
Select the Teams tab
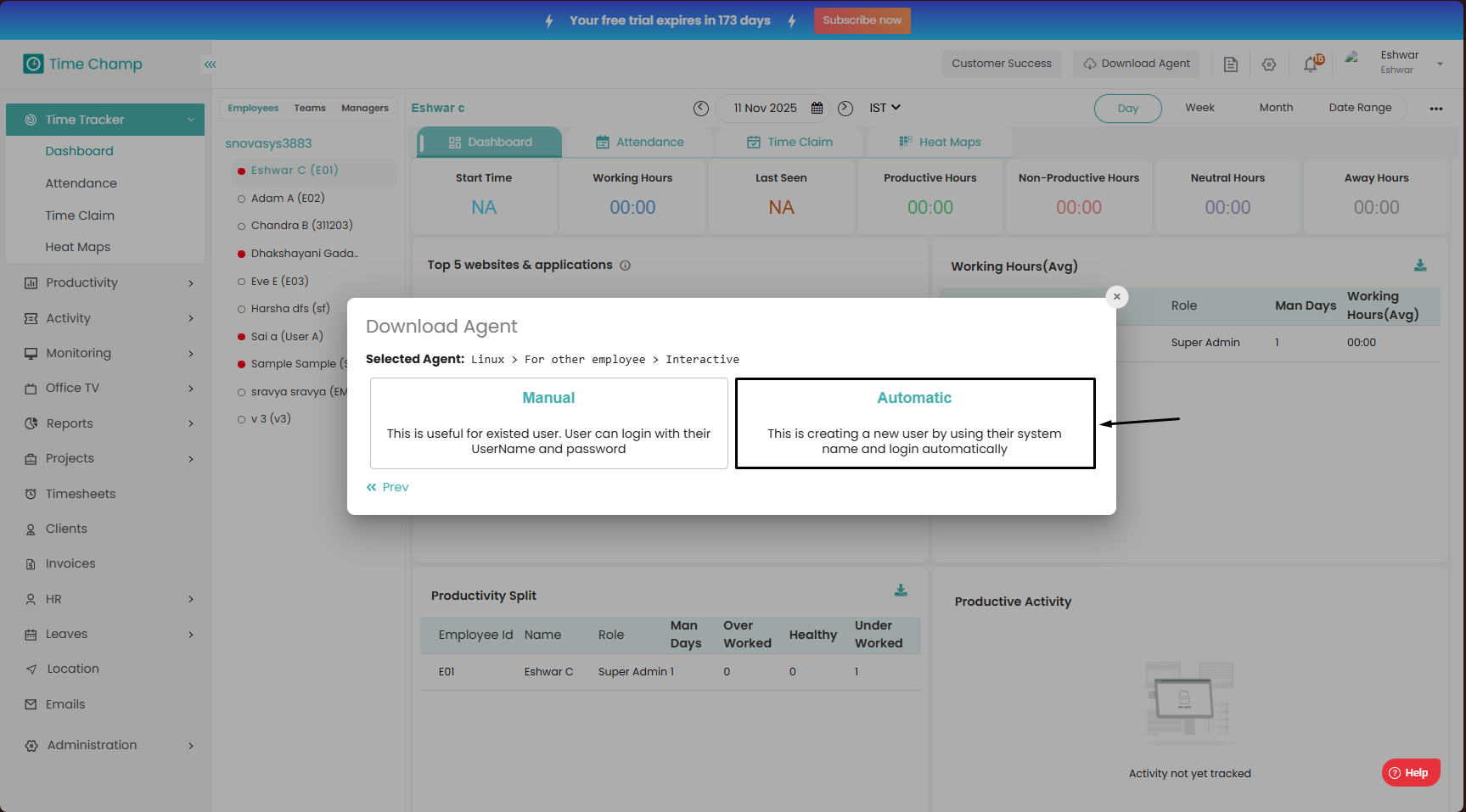[x=310, y=109]
